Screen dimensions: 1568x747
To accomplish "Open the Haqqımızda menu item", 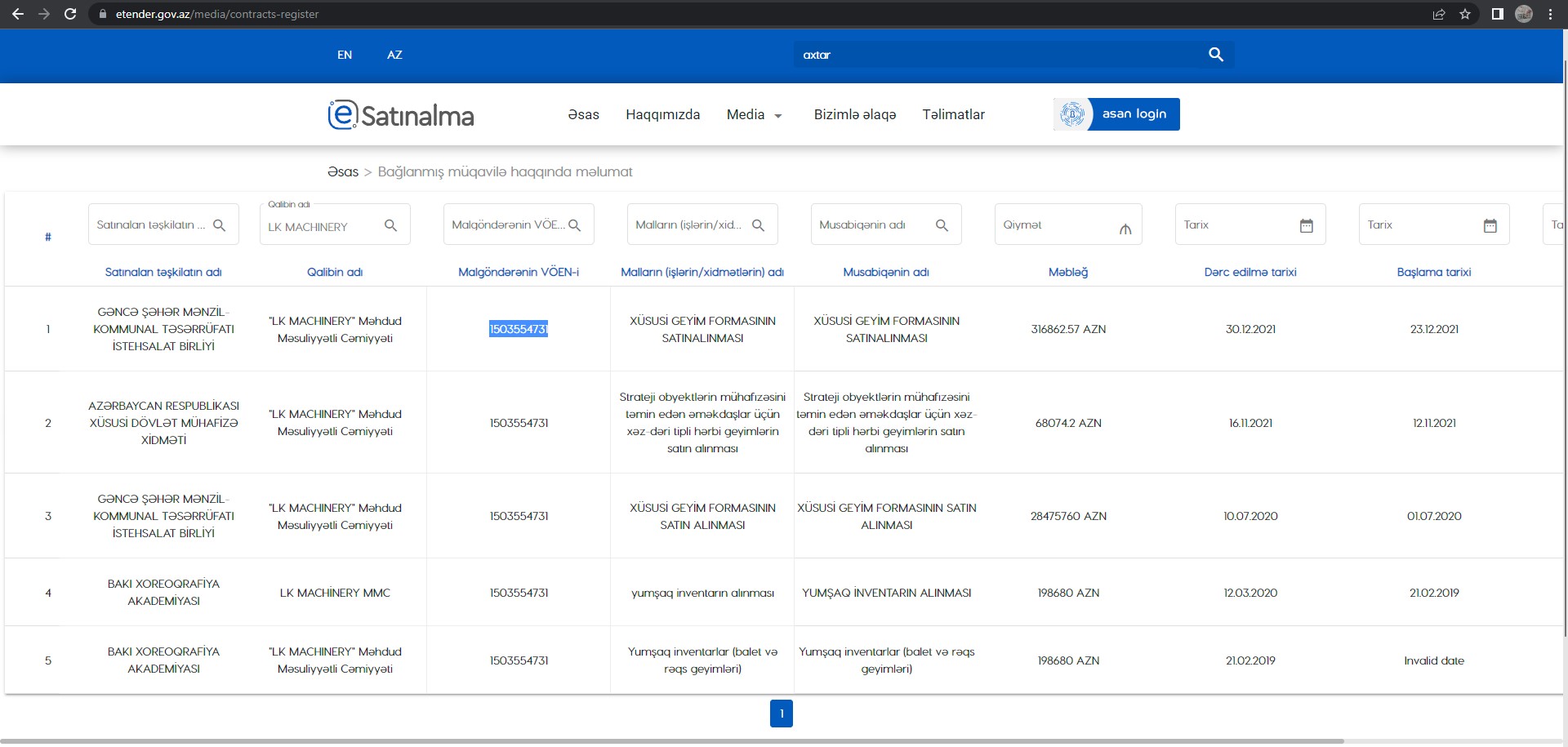I will coord(662,115).
